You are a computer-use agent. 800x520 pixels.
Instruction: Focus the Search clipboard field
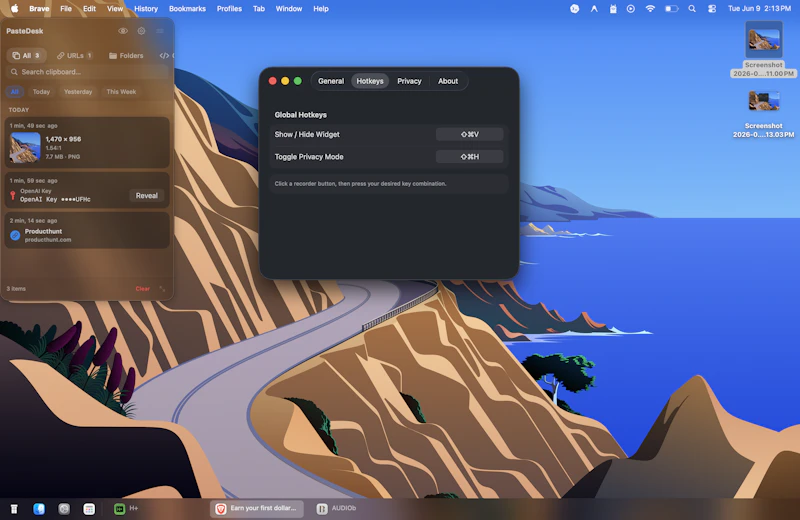click(87, 72)
